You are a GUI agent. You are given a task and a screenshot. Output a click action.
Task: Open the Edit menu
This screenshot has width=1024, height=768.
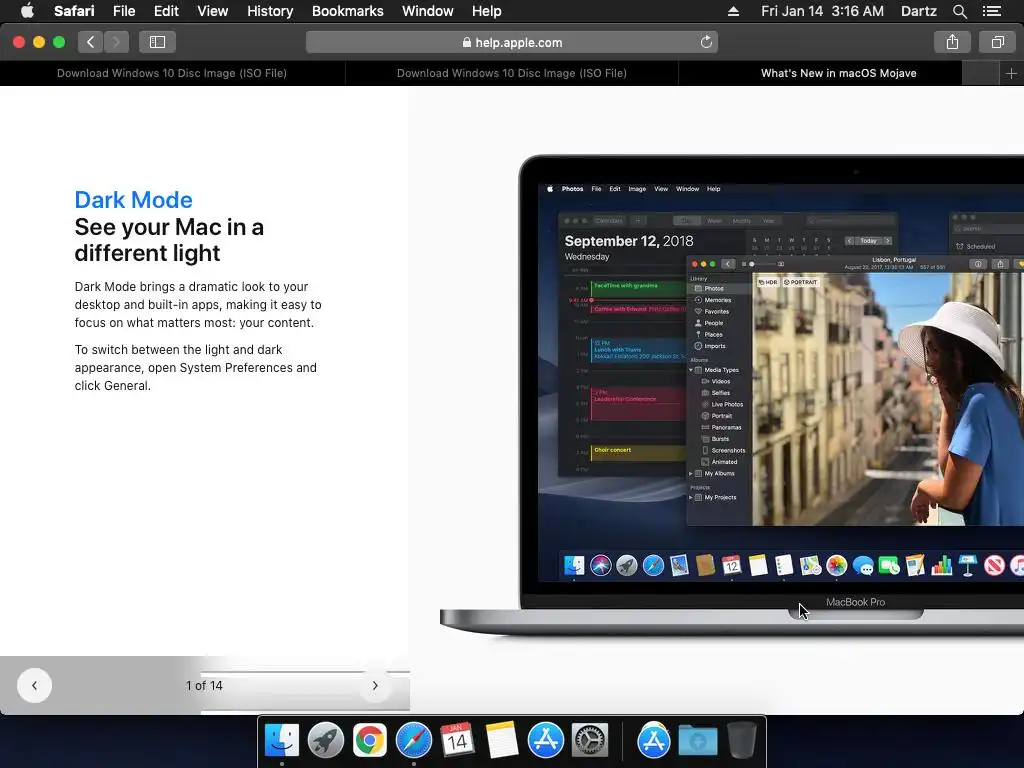coord(166,11)
